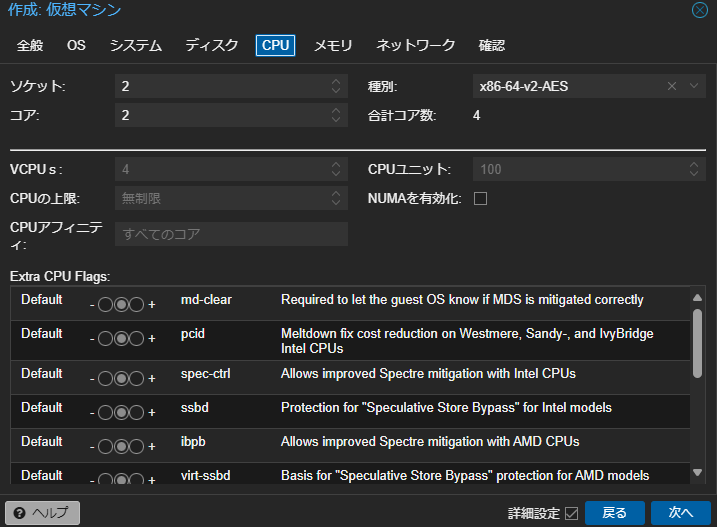Toggle the 詳細設定 advanced checkbox
The image size is (717, 527).
coord(572,513)
